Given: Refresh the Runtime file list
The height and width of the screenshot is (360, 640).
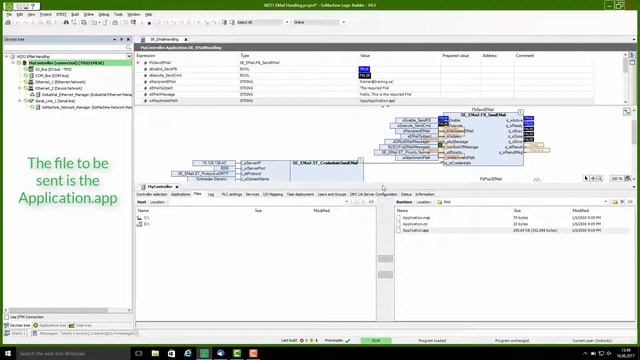Looking at the screenshot, I should click(x=630, y=202).
